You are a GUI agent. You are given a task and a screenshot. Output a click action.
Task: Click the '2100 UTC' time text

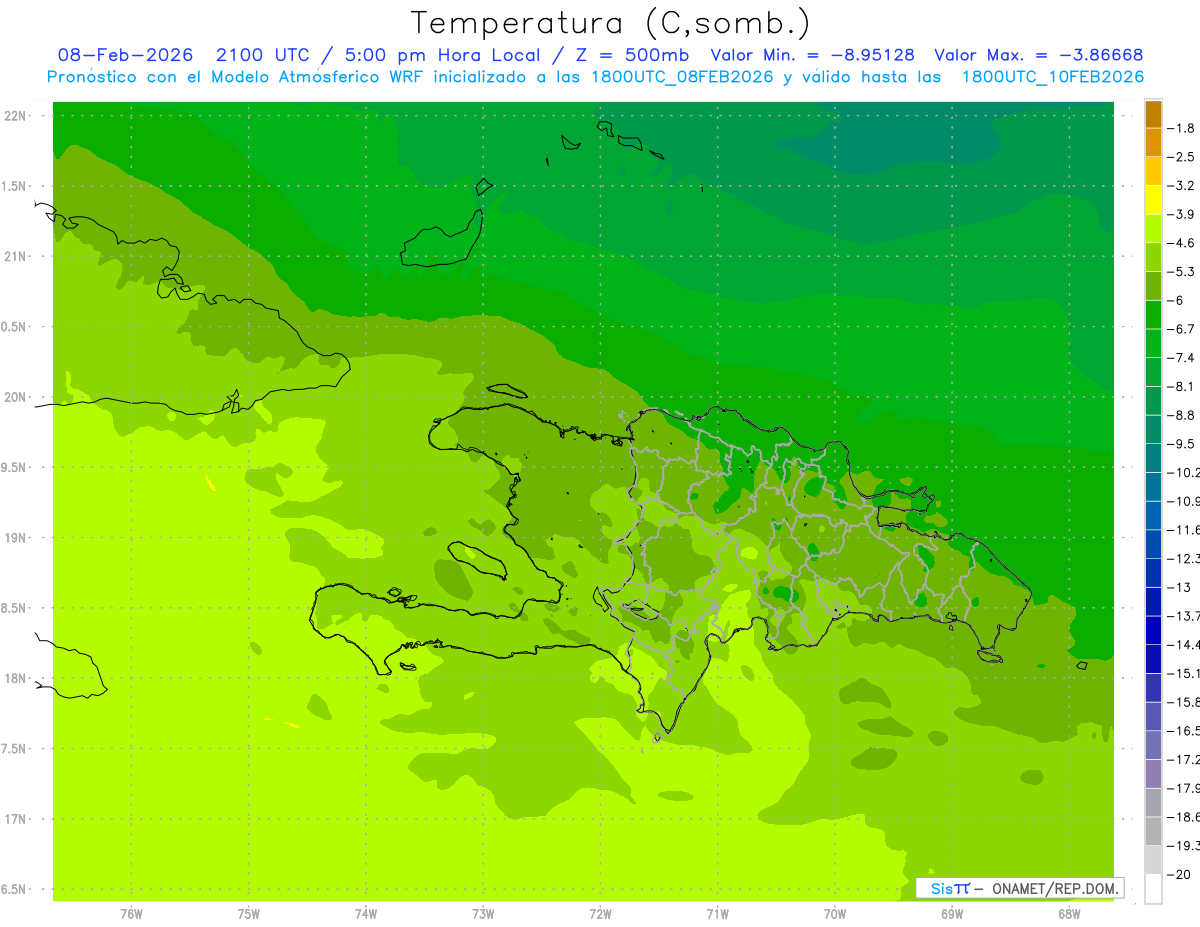click(x=262, y=55)
